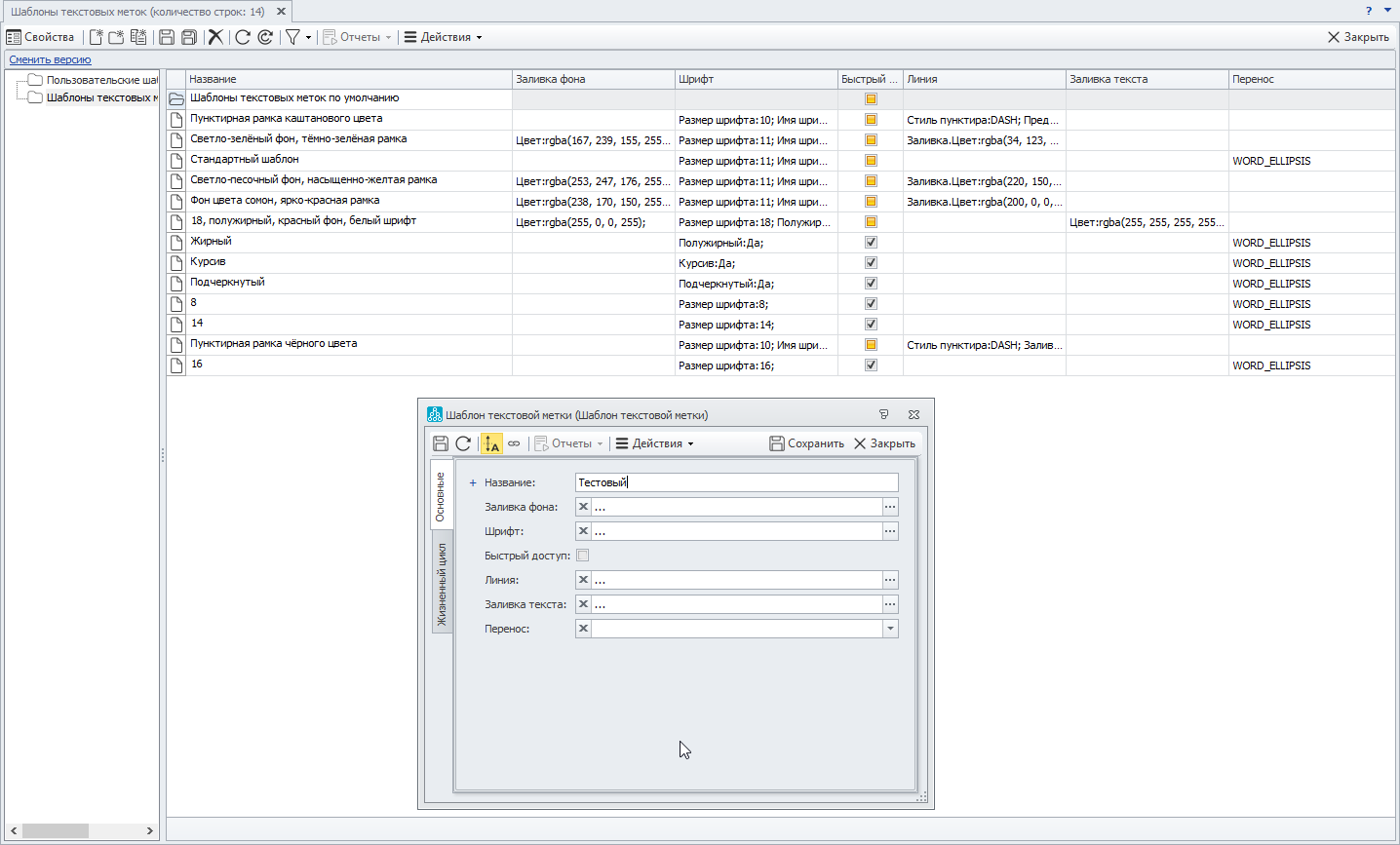The image size is (1400, 845).
Task: Open the Заливка фона ellipsis picker
Action: click(890, 507)
